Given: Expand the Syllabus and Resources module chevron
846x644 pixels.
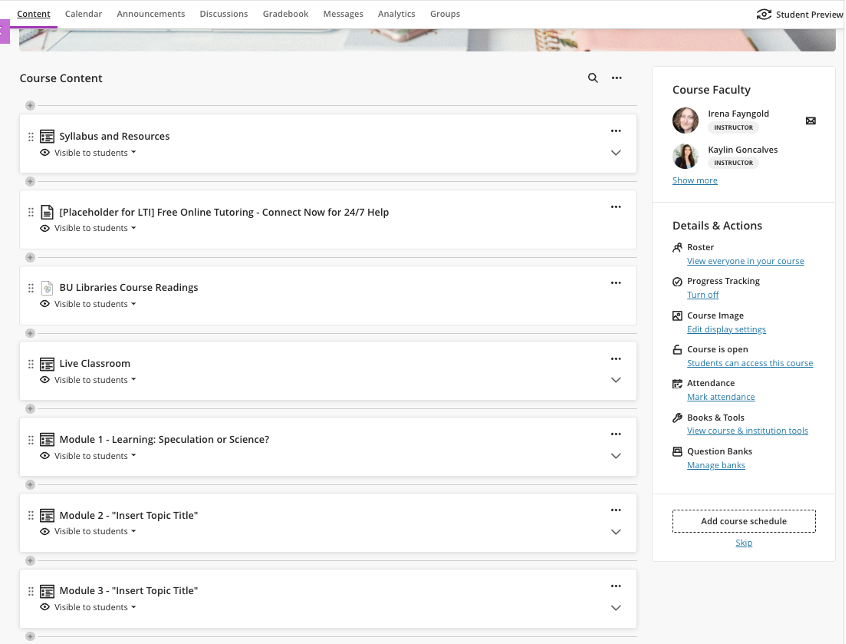Looking at the screenshot, I should (616, 153).
